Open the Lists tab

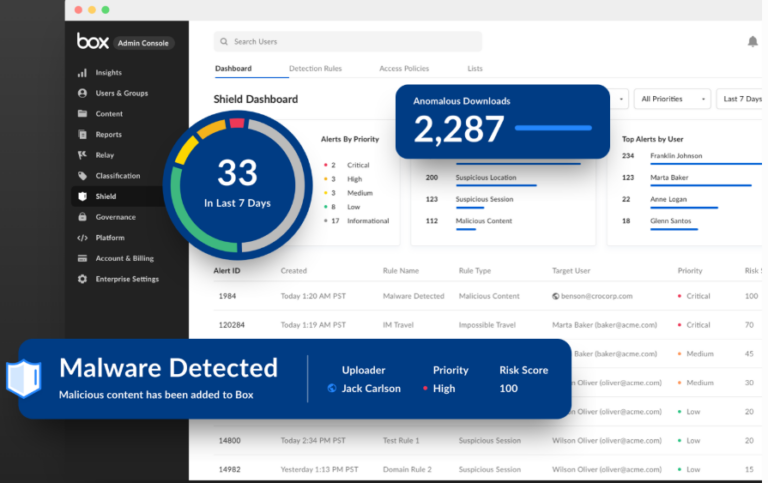(x=475, y=69)
